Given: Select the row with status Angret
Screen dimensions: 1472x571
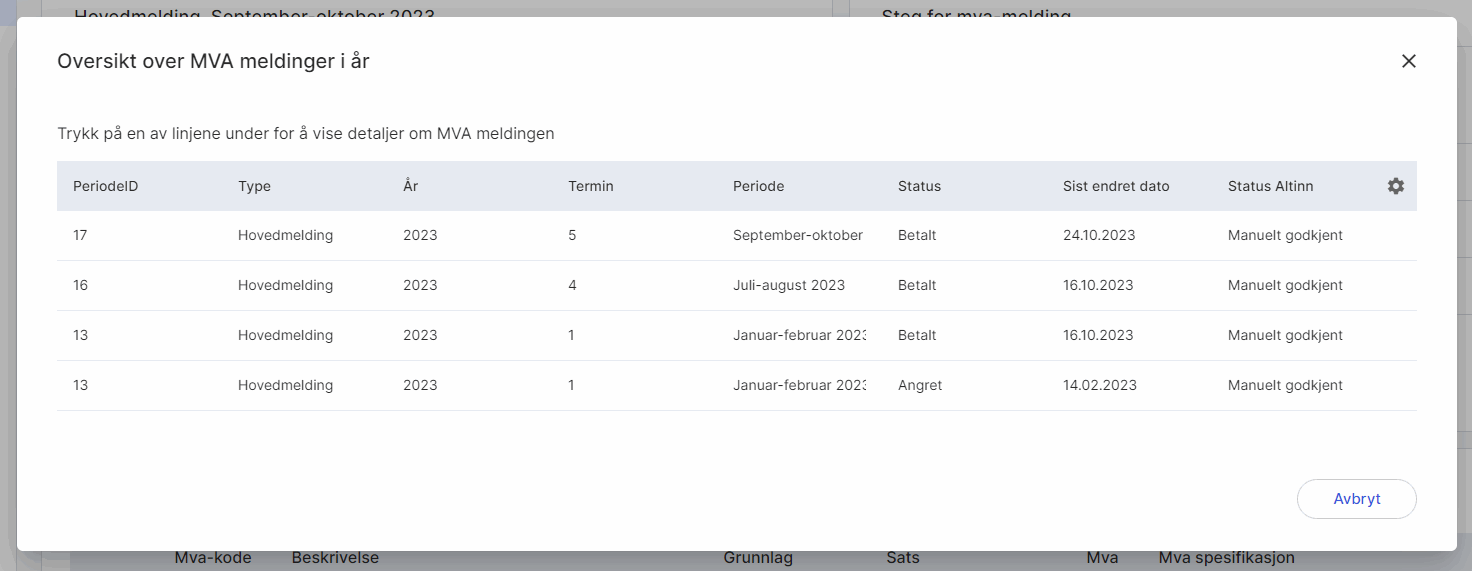Looking at the screenshot, I should [919, 386].
